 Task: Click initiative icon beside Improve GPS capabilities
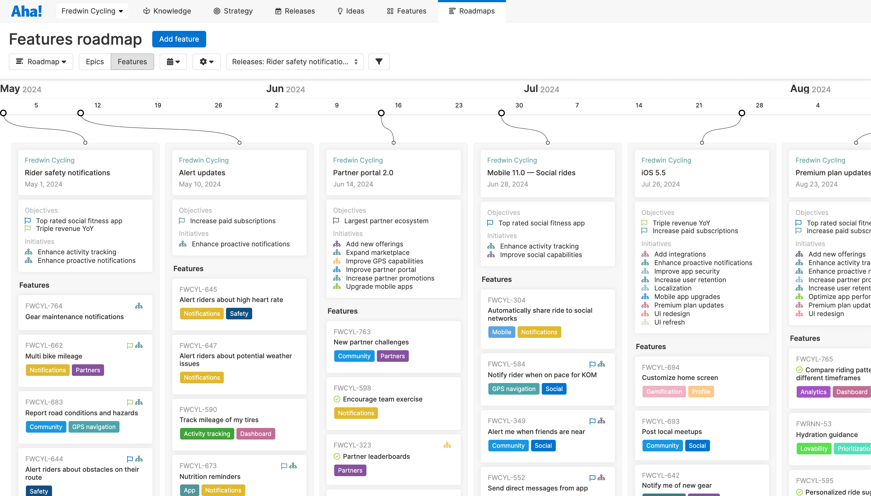(337, 261)
